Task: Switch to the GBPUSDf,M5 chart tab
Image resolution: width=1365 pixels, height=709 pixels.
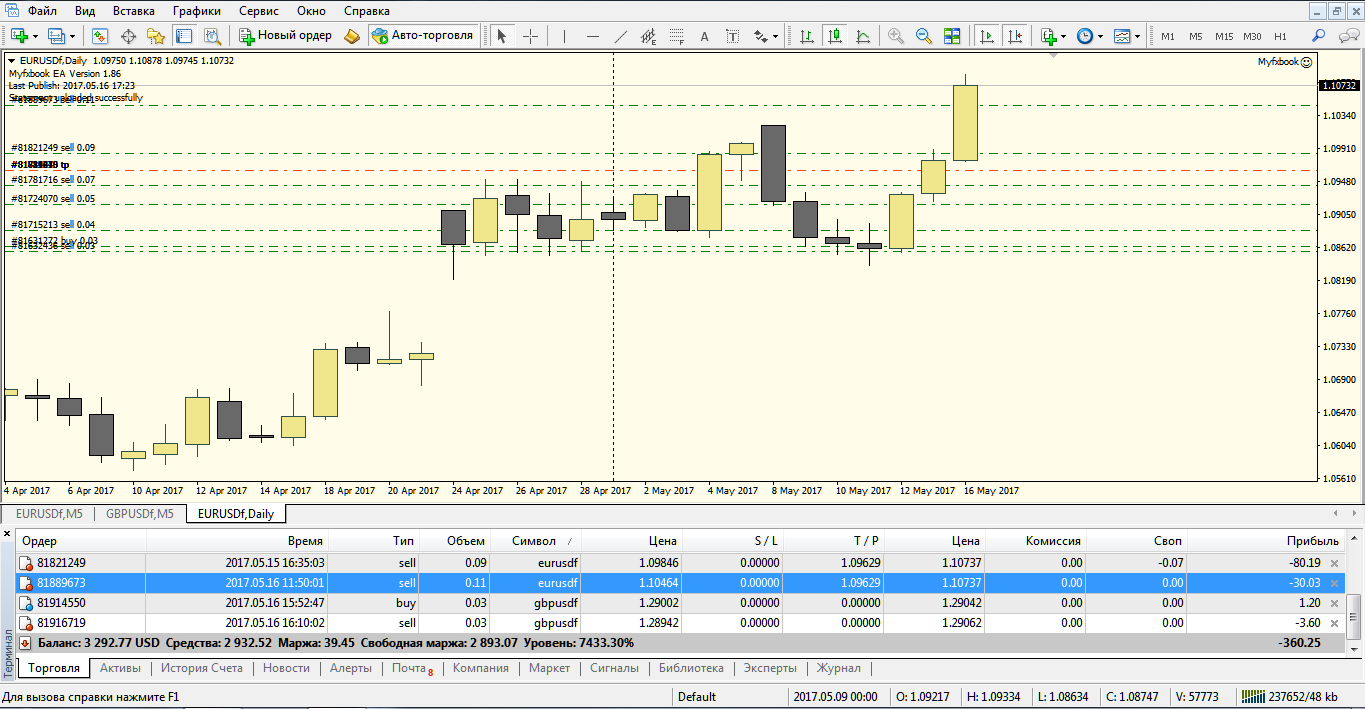Action: coord(140,514)
